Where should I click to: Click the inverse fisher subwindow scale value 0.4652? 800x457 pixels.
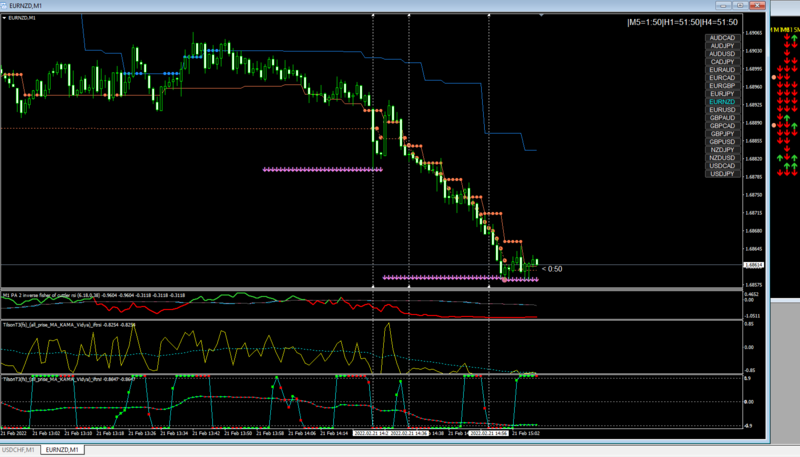[x=752, y=294]
